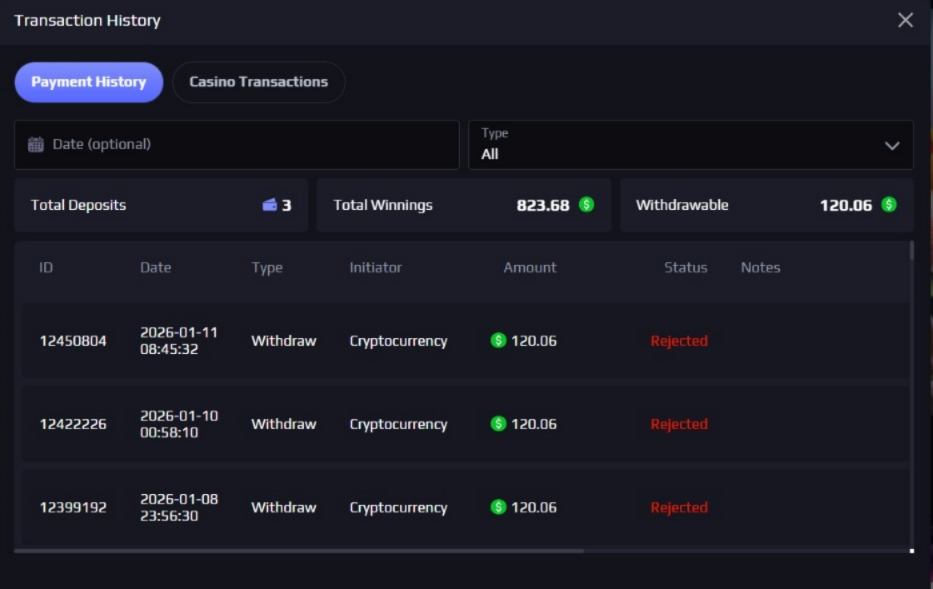Screen dimensions: 933x589
Task: Click the coin icon in transaction 12450804 row
Action: coord(498,341)
